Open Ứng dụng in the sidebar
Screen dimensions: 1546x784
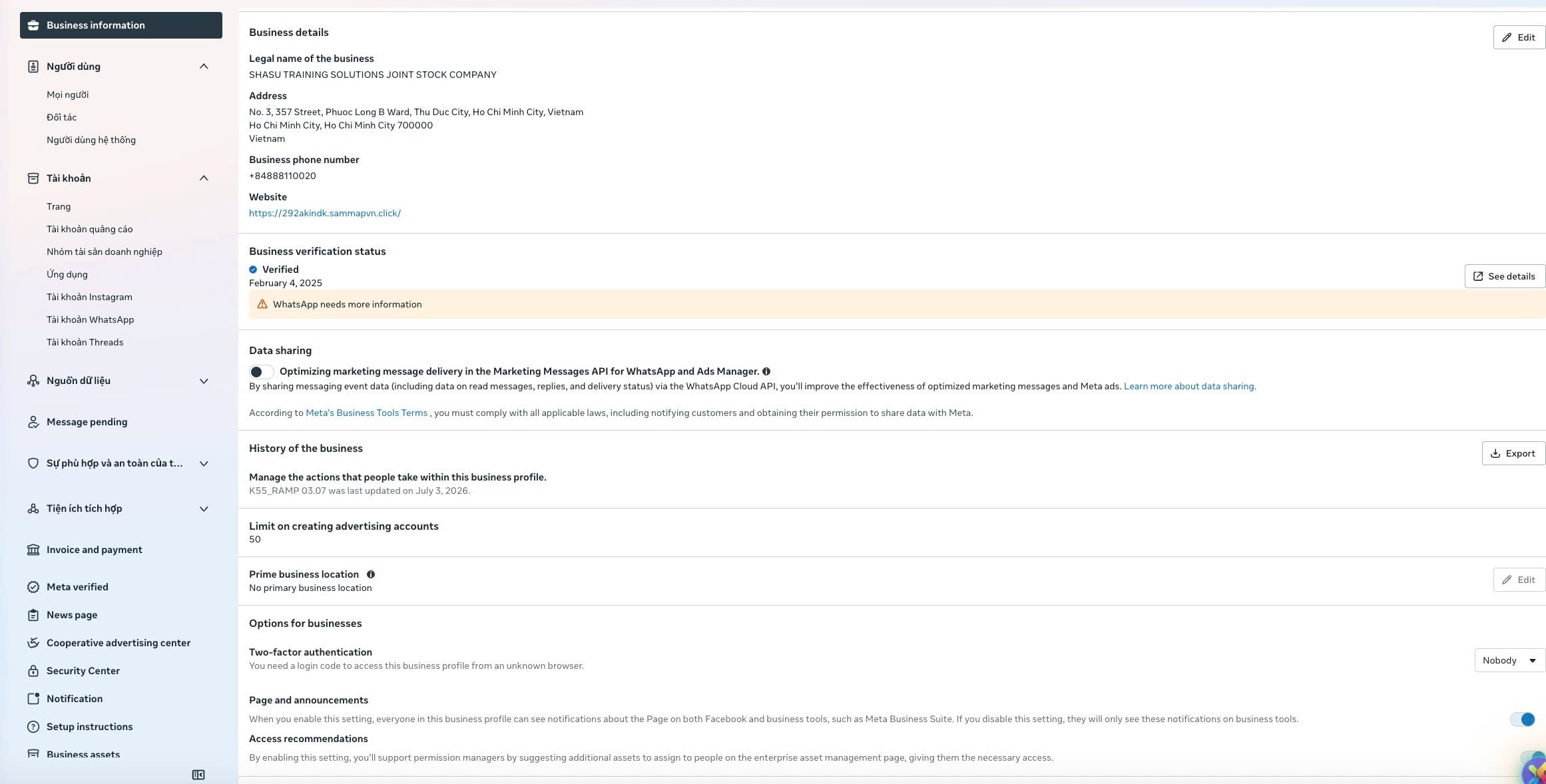pyautogui.click(x=67, y=274)
